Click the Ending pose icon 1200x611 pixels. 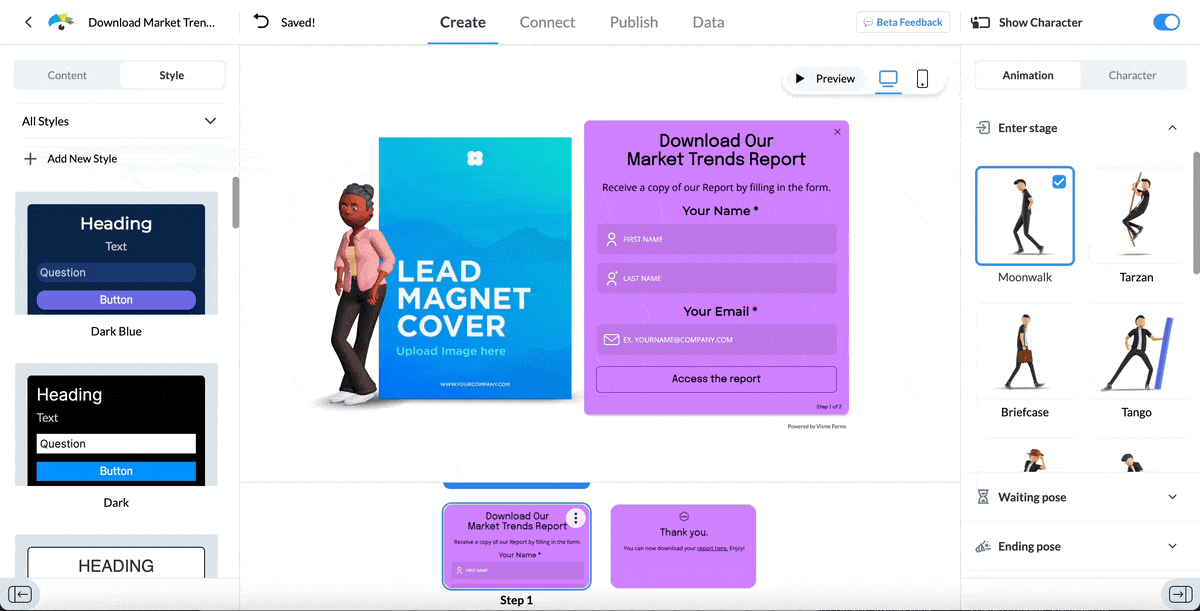983,546
